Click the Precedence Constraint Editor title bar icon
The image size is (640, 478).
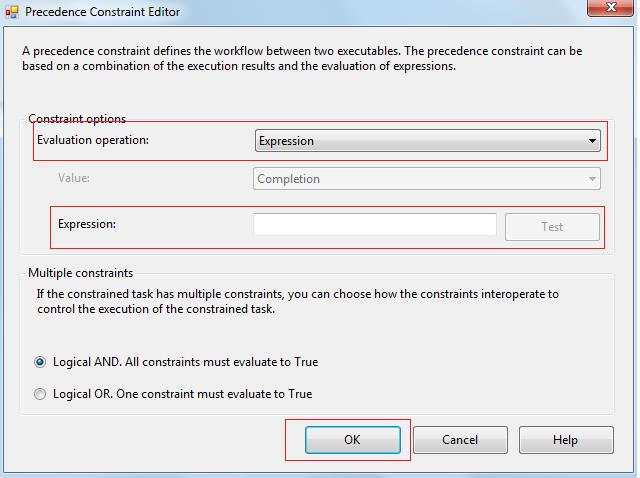[11, 12]
